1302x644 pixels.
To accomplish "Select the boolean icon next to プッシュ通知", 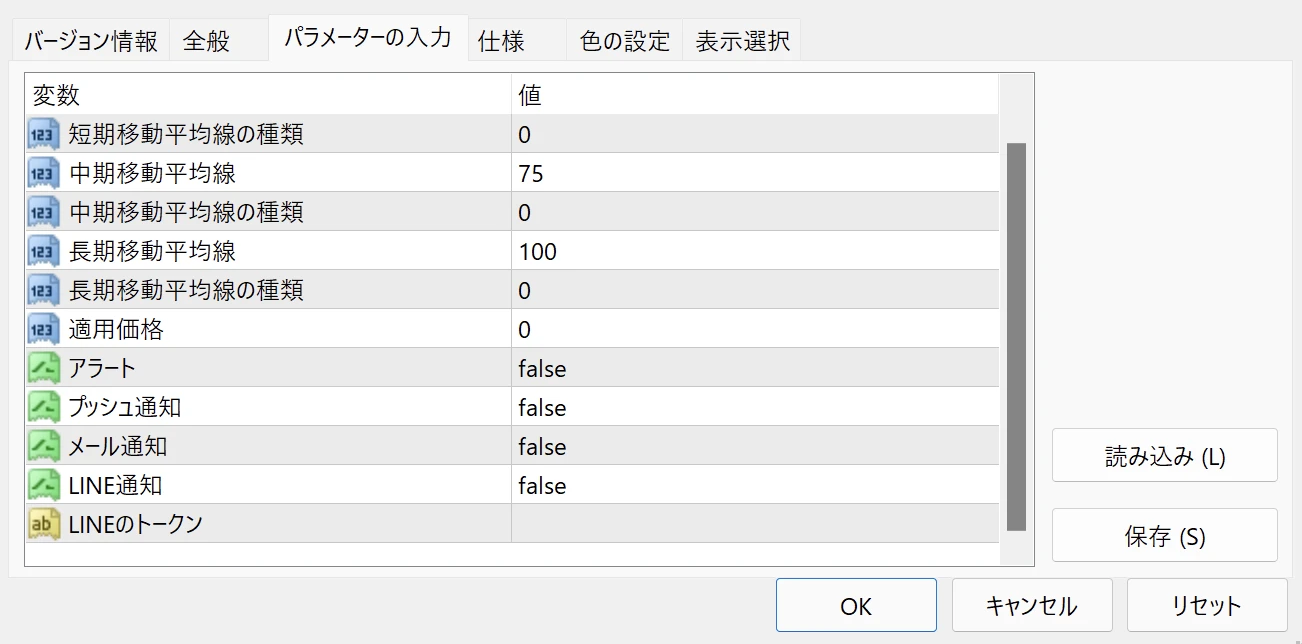I will coord(44,407).
